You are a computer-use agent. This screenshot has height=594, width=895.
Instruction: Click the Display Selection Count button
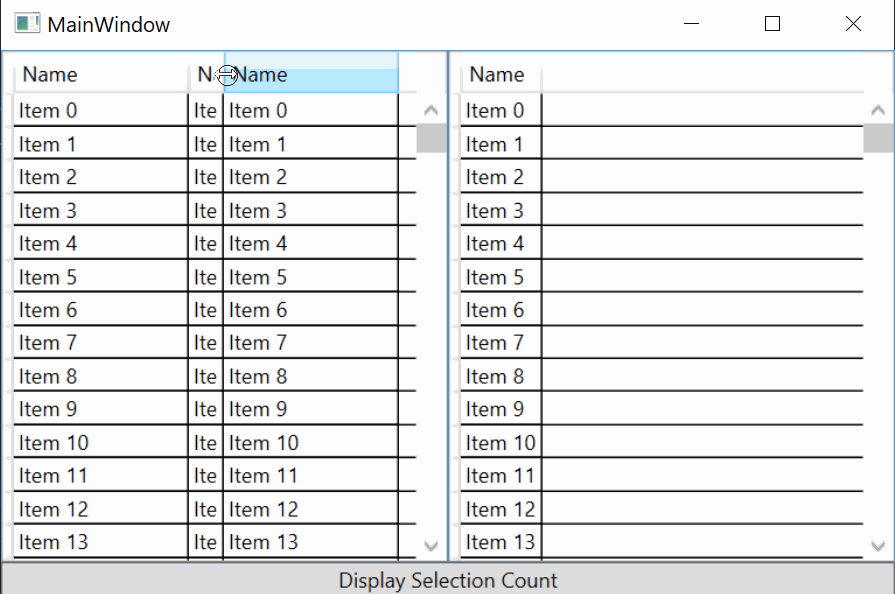pyautogui.click(x=448, y=579)
